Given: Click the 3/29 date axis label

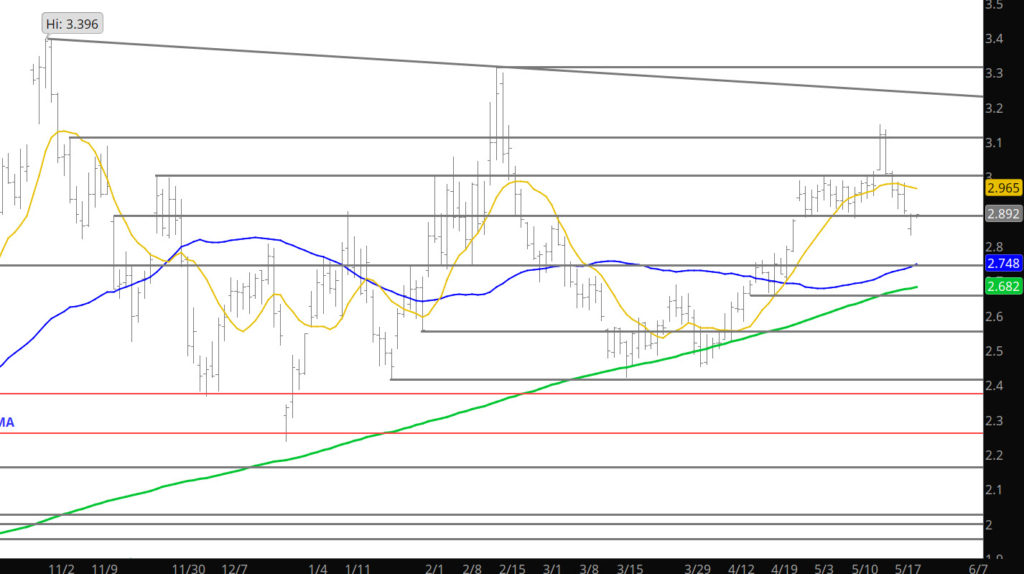Looking at the screenshot, I should (x=697, y=568).
